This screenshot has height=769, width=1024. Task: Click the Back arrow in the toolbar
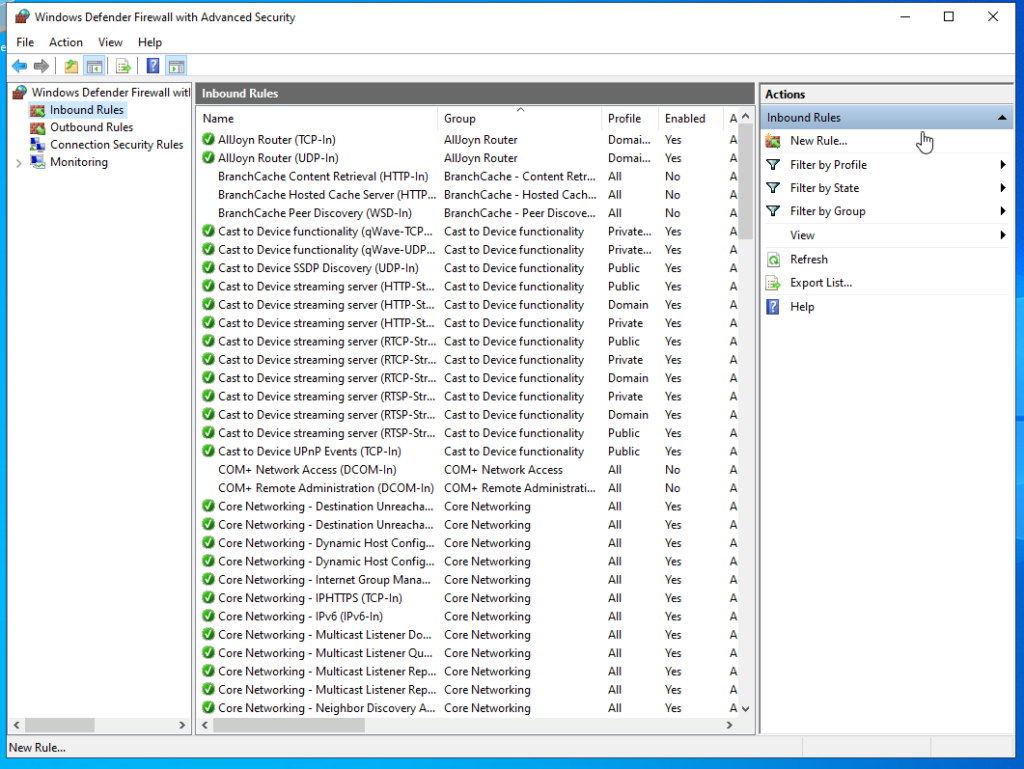pyautogui.click(x=20, y=66)
